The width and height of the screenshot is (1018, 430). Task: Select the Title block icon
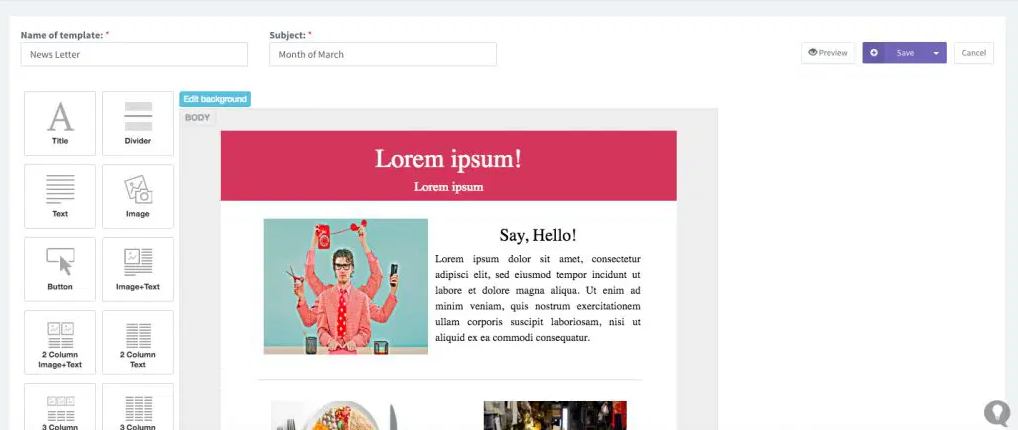click(x=60, y=123)
